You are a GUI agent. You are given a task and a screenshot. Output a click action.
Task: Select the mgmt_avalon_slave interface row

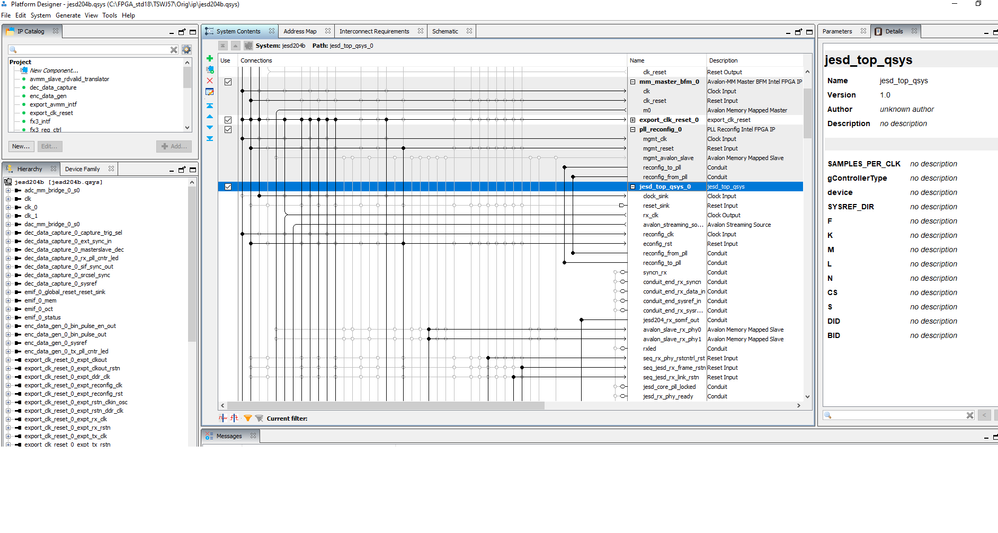(668, 158)
